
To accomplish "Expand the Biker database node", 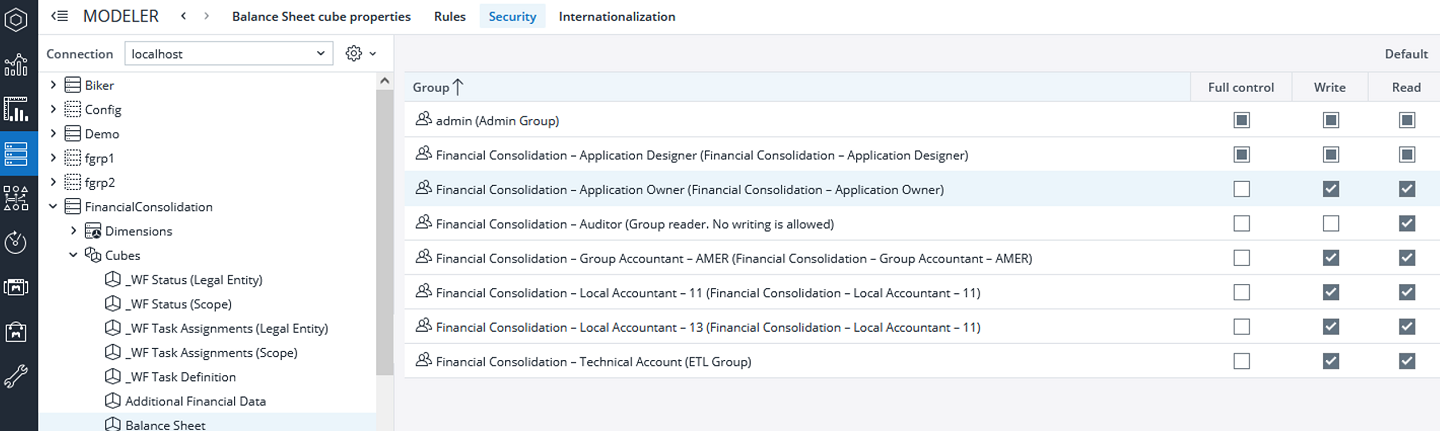I will 53,86.
